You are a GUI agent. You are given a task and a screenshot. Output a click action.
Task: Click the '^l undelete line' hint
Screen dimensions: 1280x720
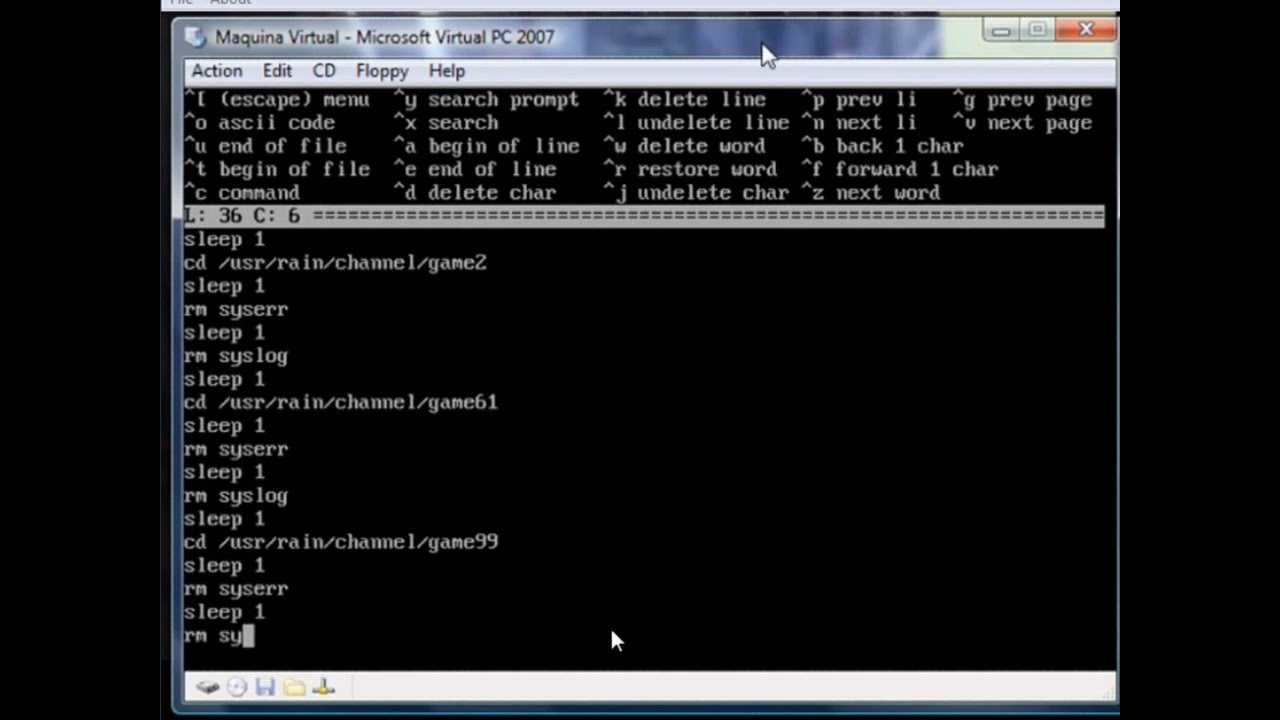696,123
